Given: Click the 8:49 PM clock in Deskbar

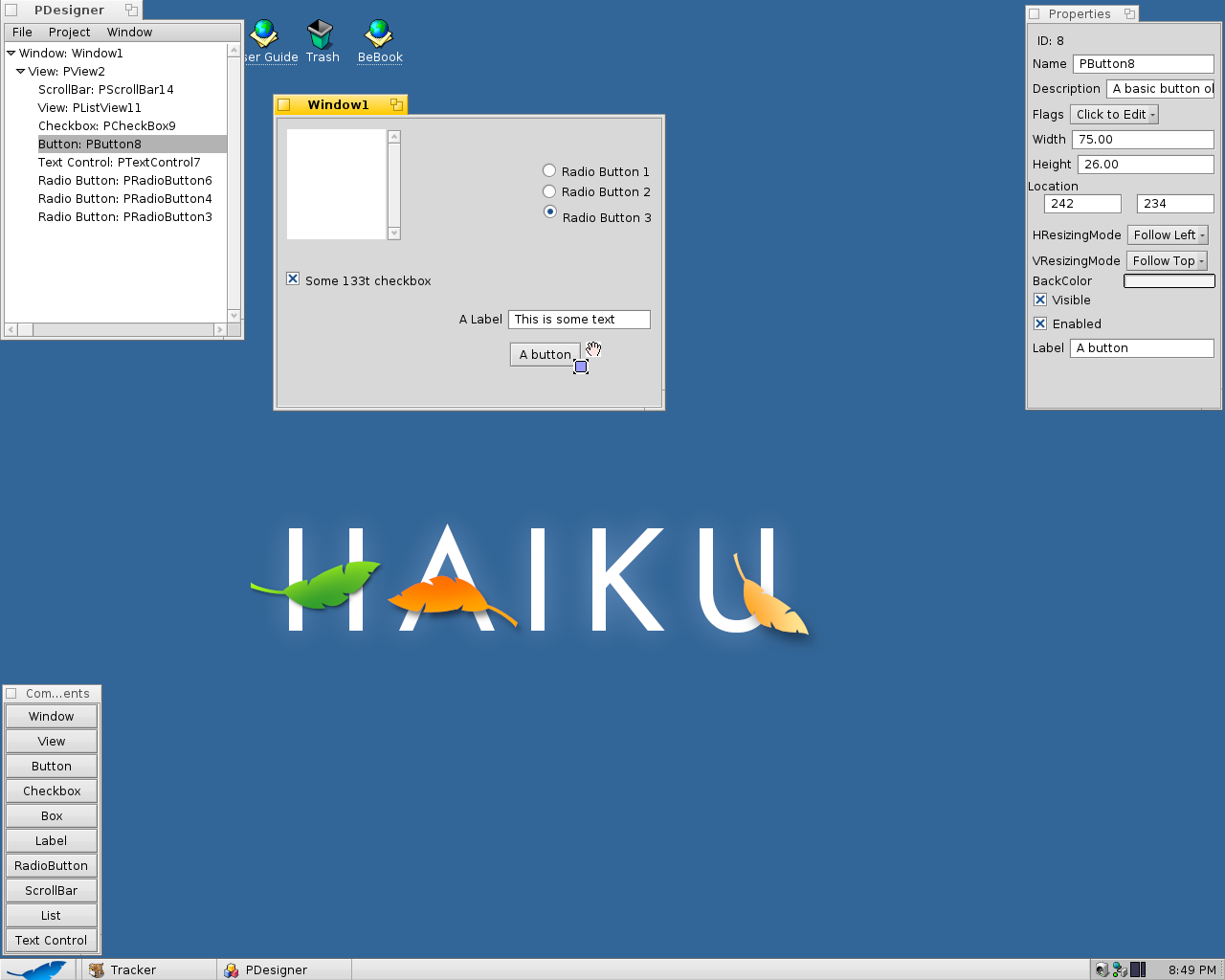Looking at the screenshot, I should click(1192, 969).
